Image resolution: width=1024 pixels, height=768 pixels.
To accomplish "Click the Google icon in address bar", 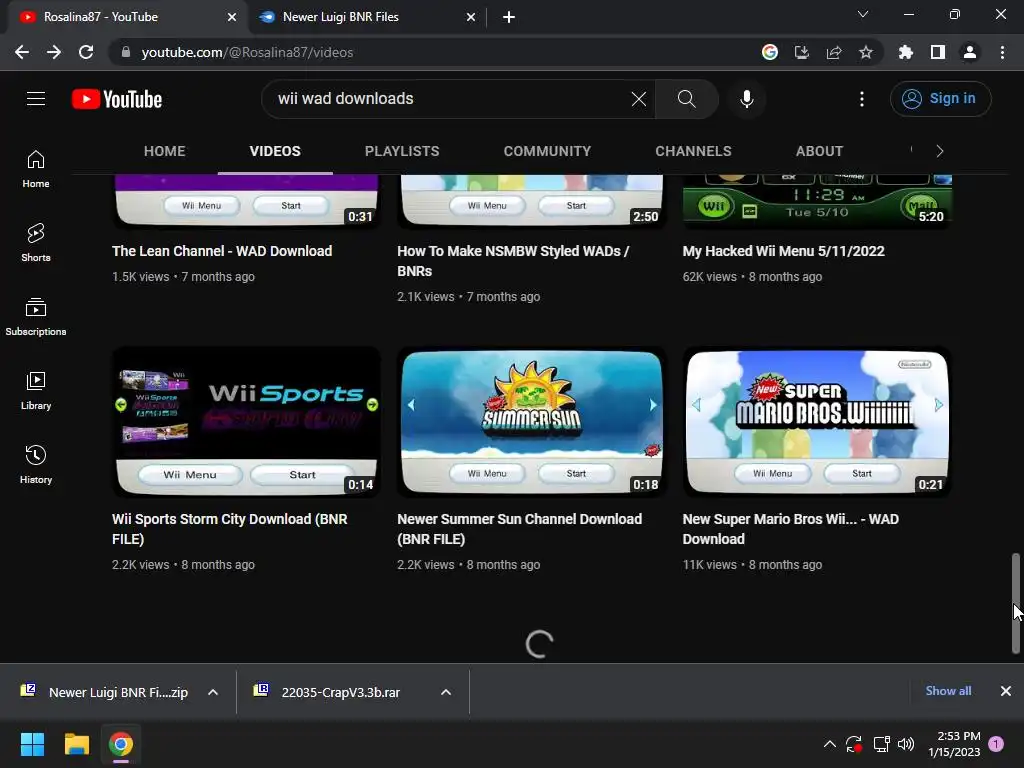I will 770,52.
